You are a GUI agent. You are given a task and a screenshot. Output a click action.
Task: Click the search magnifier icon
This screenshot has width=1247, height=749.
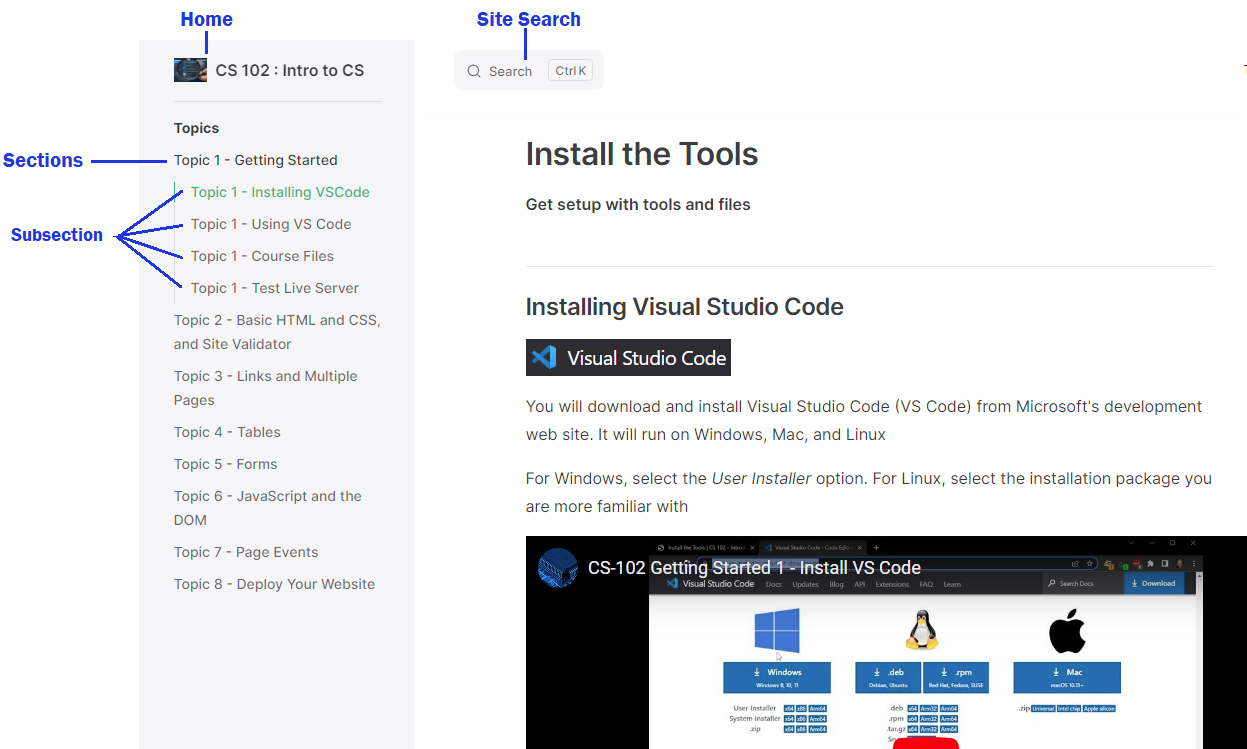point(474,71)
